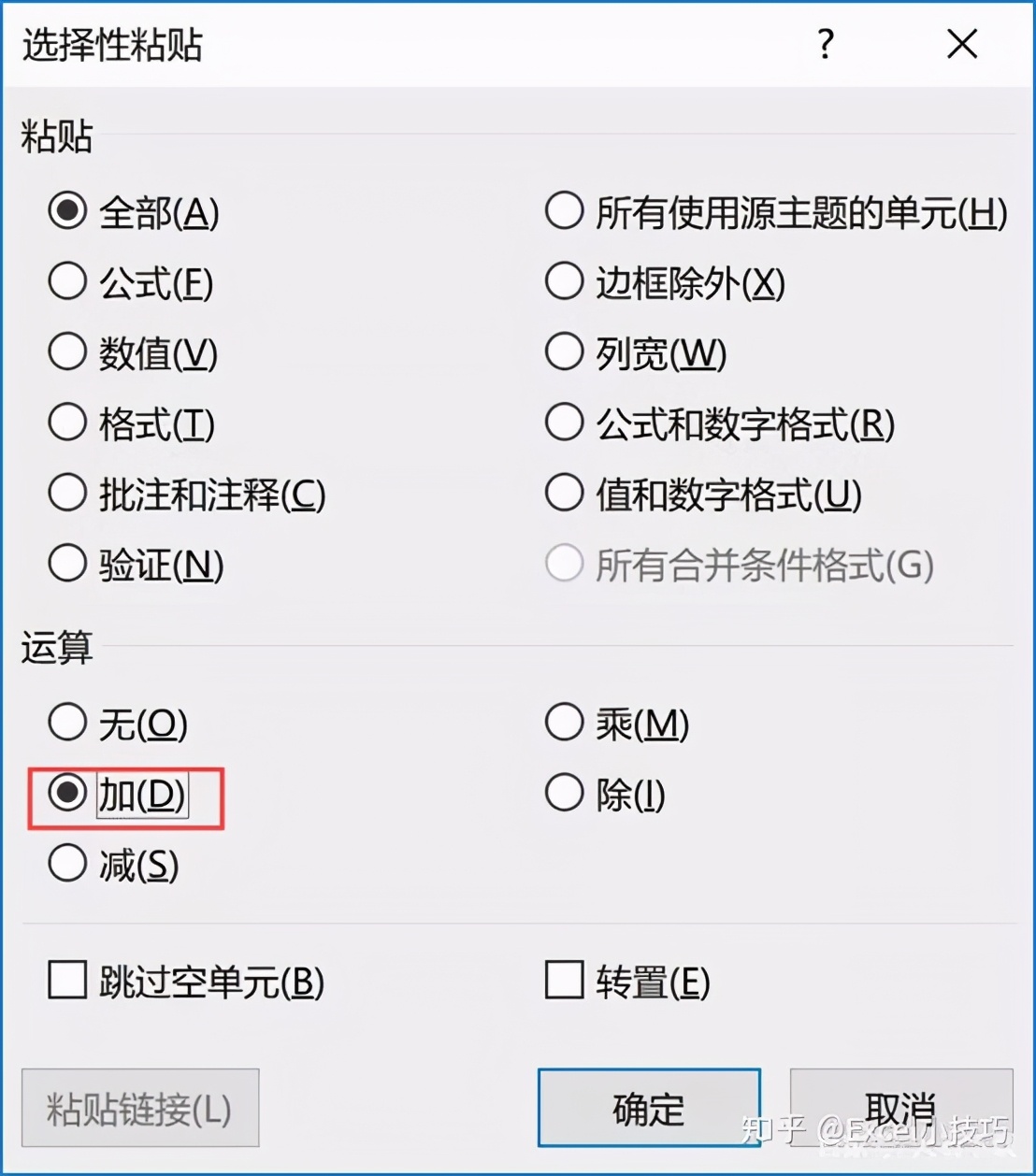
Task: Select 所有使用源主题的单元(H) option
Action: tap(564, 210)
